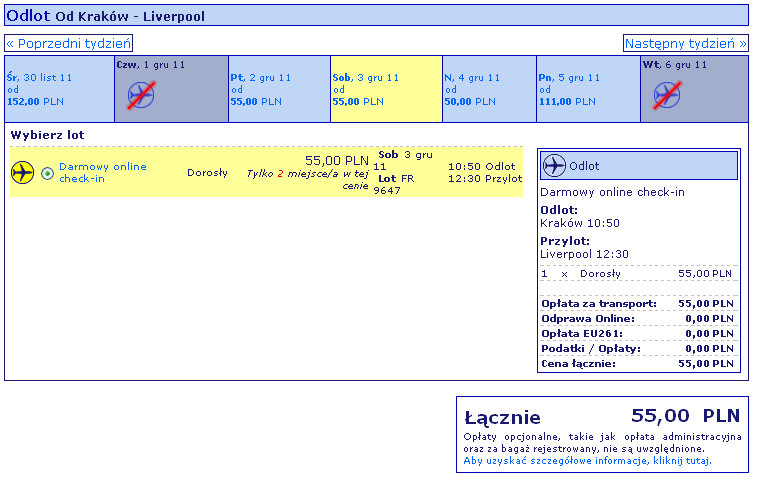Image resolution: width=766 pixels, height=482 pixels.
Task: Click the 'Tylko 2 miejsce/a w tej cenie' notice
Action: (307, 179)
